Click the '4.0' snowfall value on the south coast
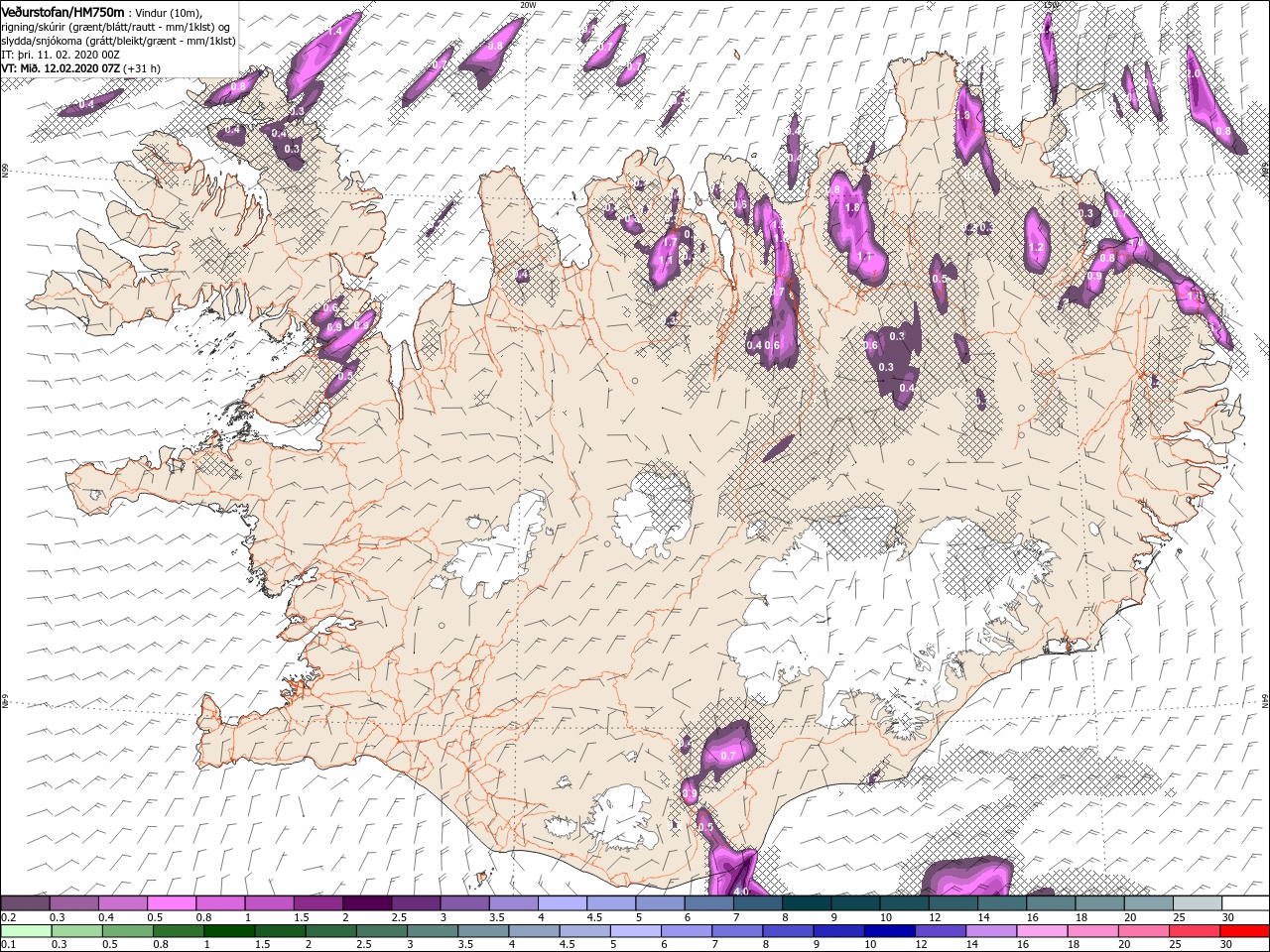Screen dimensions: 1270x952 (740, 892)
